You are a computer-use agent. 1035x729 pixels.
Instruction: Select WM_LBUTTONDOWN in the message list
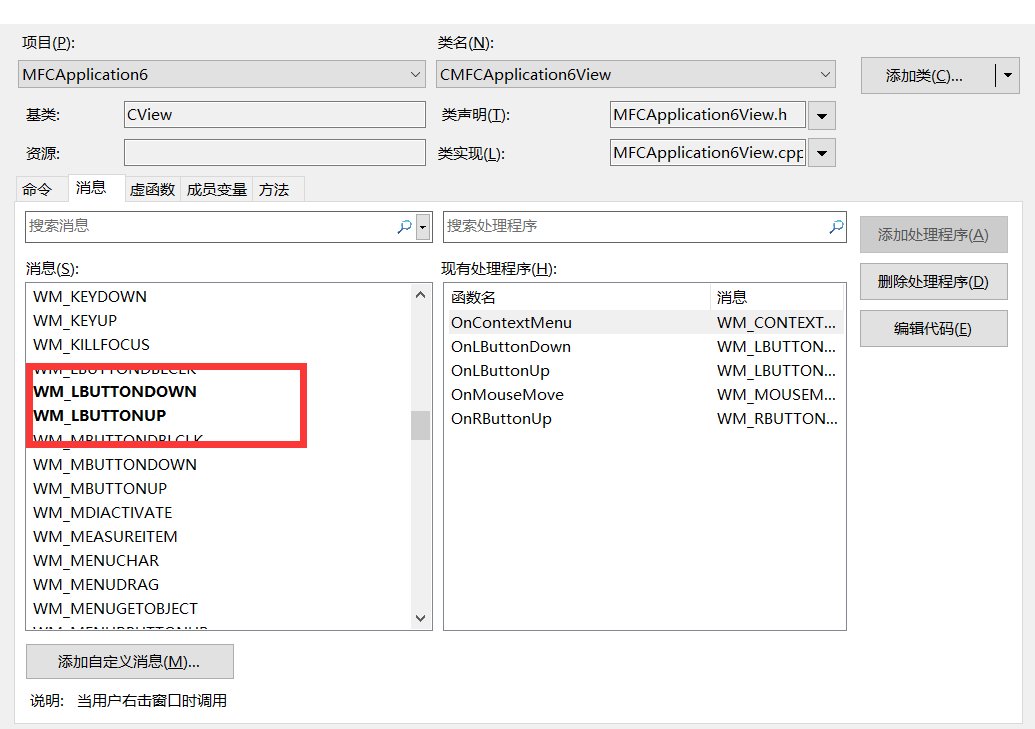coord(115,391)
